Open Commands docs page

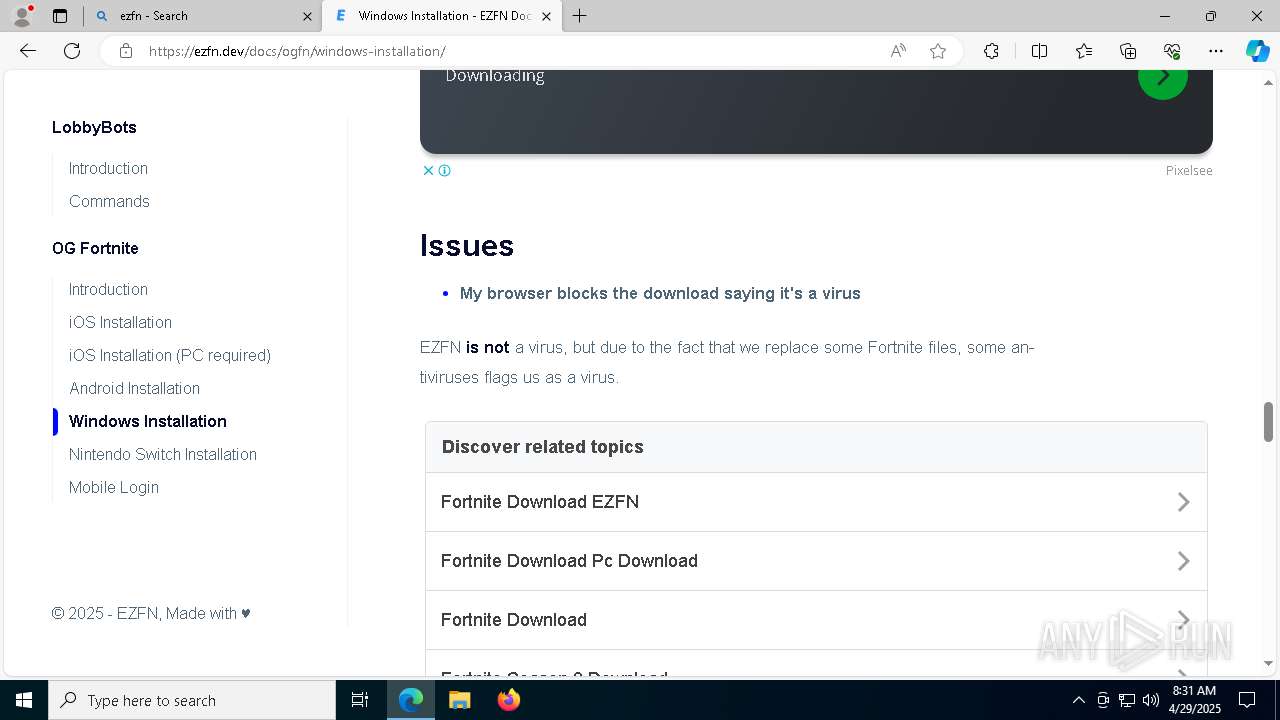tap(109, 201)
